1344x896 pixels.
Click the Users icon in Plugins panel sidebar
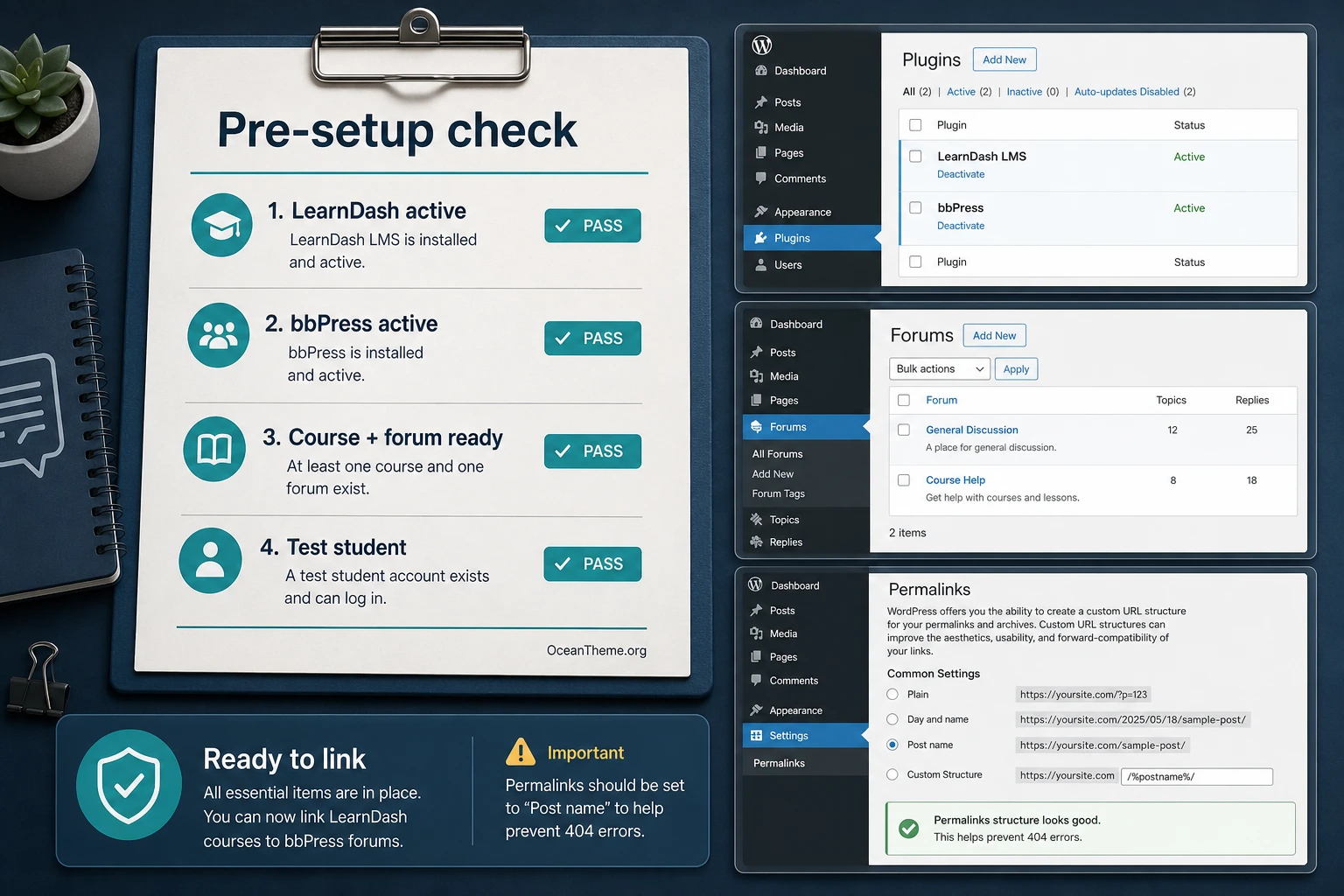pos(760,264)
